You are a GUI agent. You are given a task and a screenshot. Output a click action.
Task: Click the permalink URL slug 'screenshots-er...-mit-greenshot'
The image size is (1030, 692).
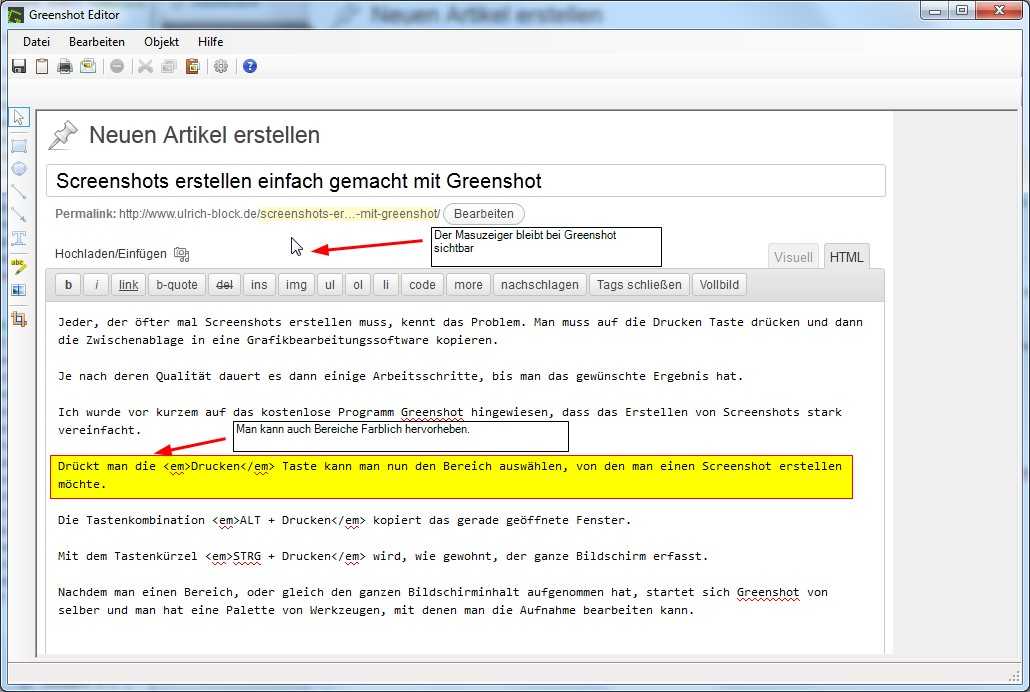click(x=349, y=214)
